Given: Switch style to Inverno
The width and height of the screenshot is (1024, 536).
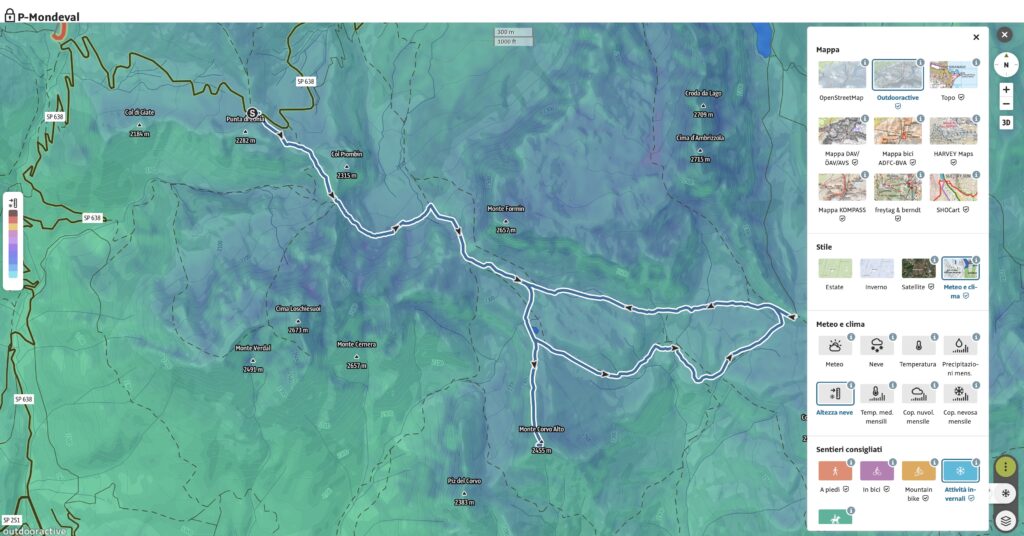Looking at the screenshot, I should [876, 268].
